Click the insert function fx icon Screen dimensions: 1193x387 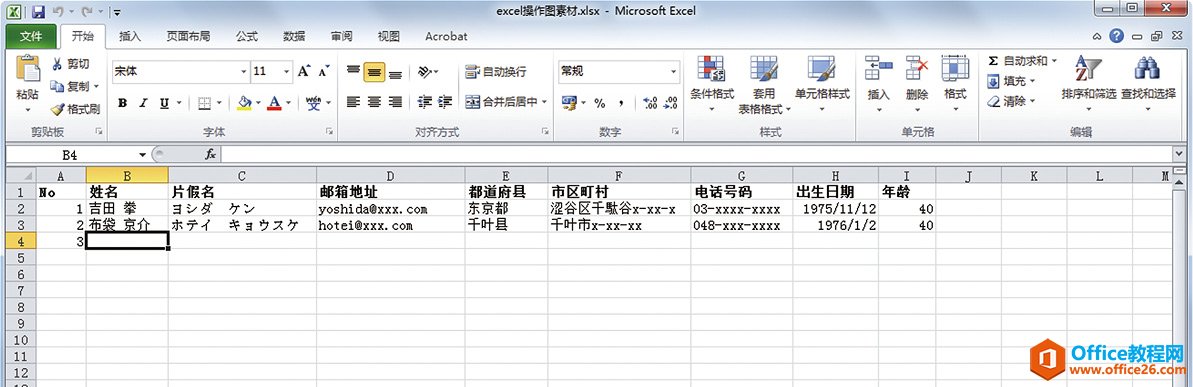[x=211, y=154]
